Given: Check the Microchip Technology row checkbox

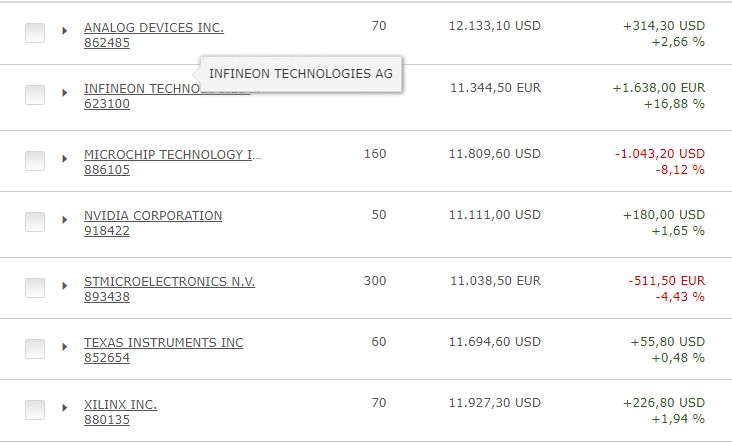Looking at the screenshot, I should click(35, 160).
